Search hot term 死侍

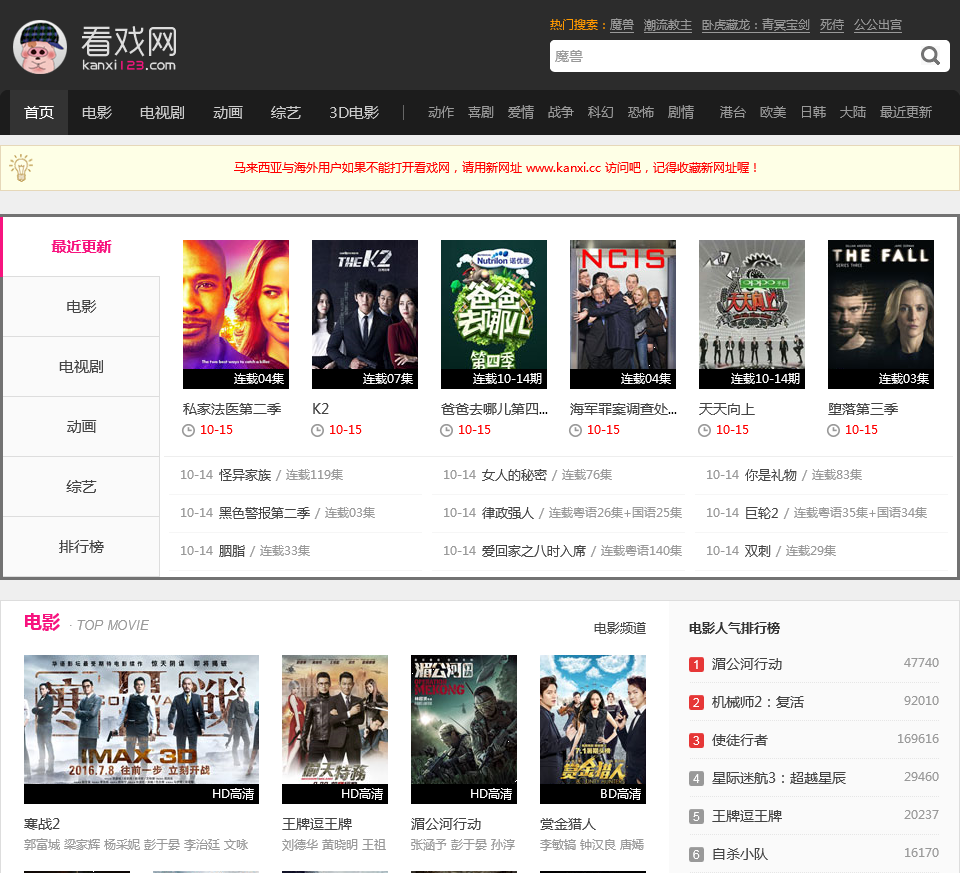tap(831, 25)
